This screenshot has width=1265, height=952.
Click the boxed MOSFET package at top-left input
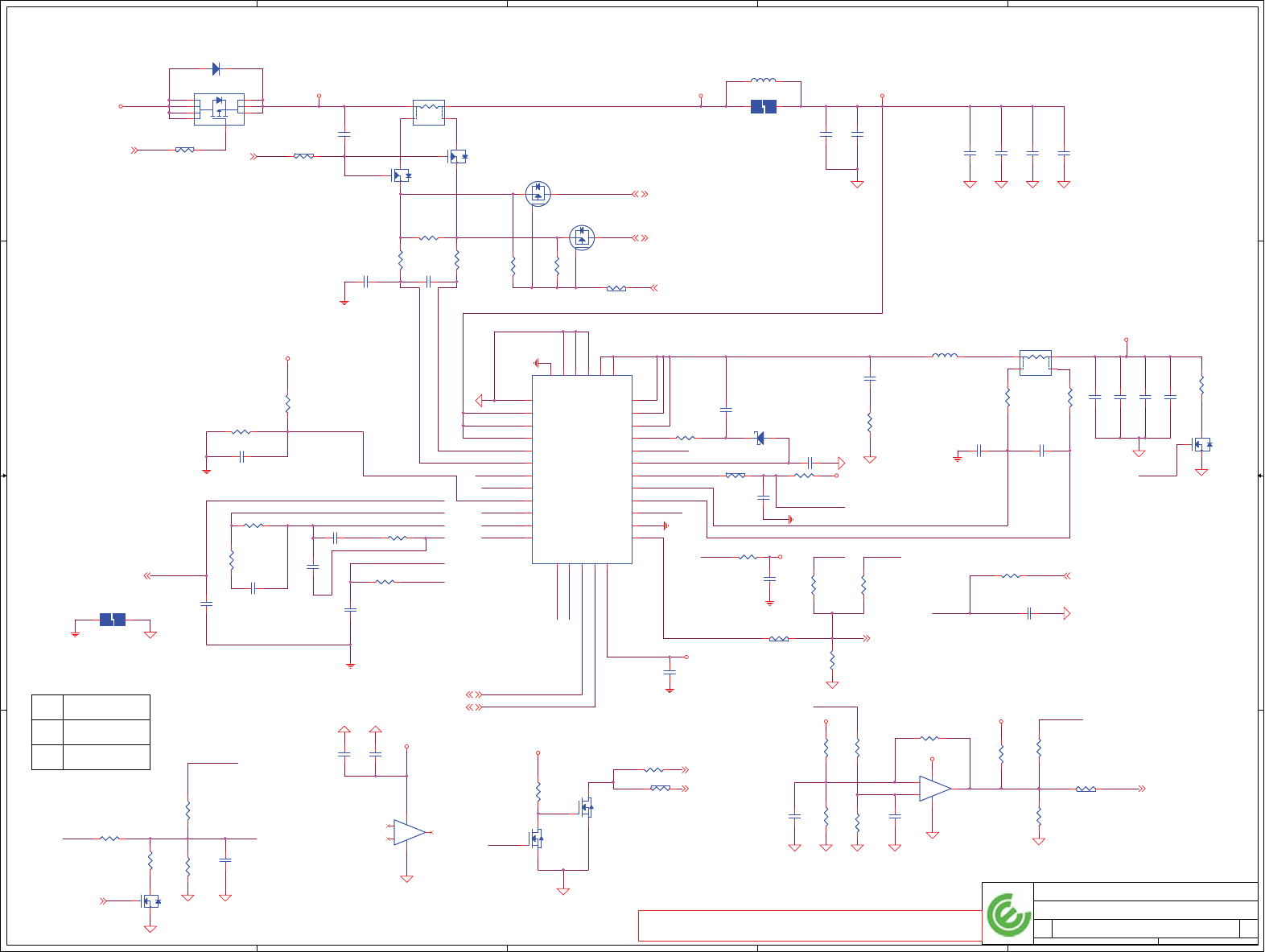pos(219,109)
